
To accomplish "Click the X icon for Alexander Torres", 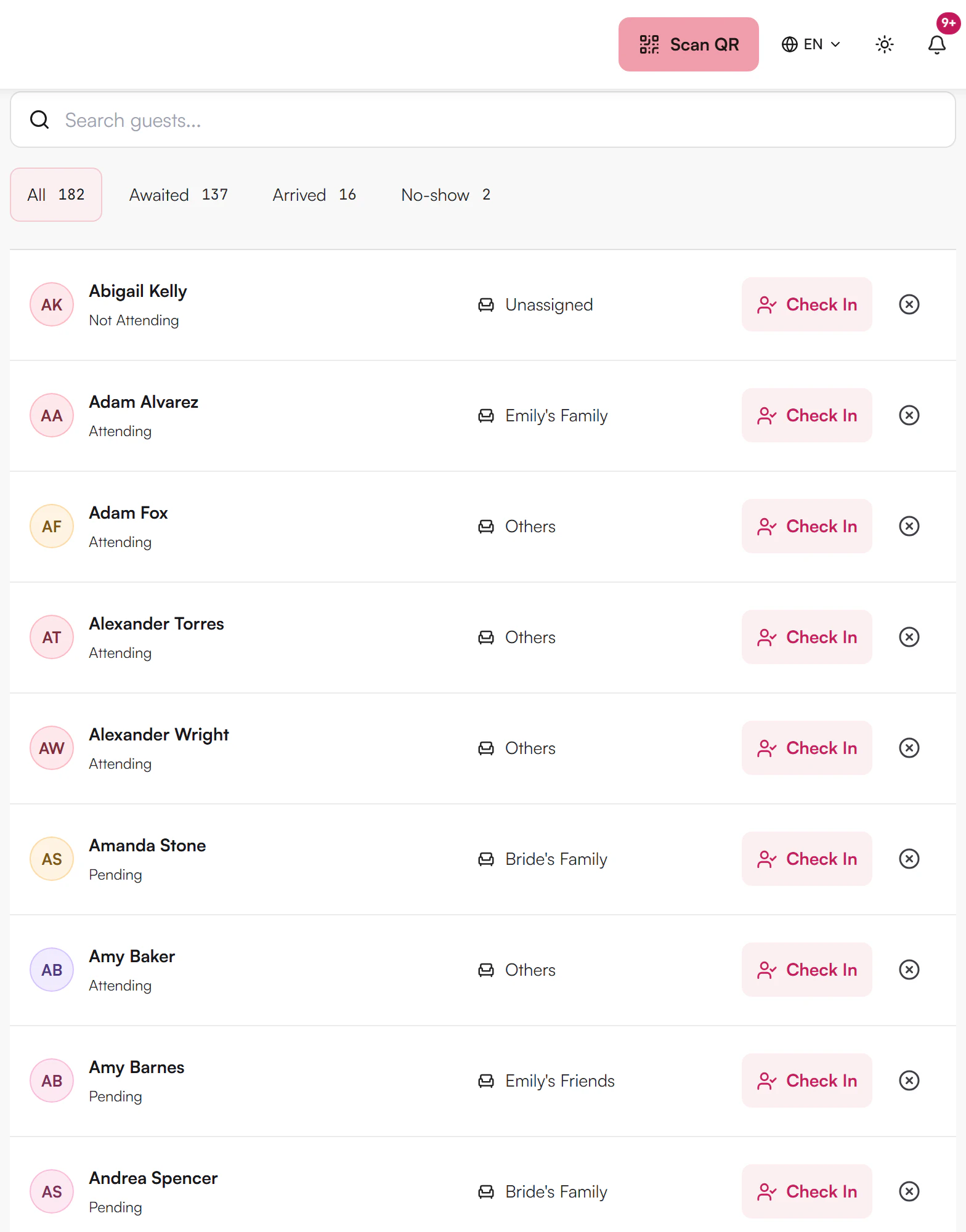I will pyautogui.click(x=909, y=637).
